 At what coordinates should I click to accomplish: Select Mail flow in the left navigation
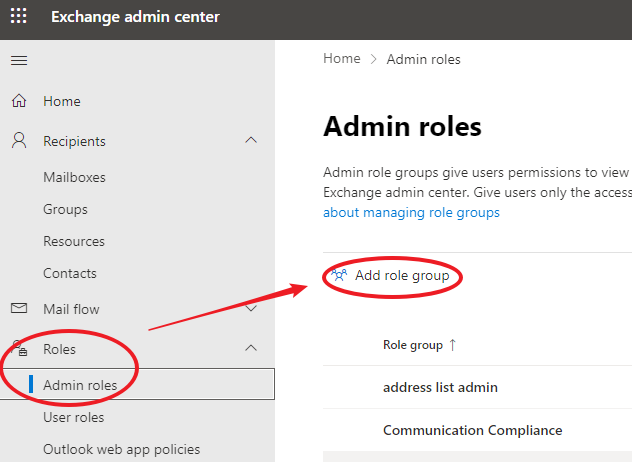71,309
